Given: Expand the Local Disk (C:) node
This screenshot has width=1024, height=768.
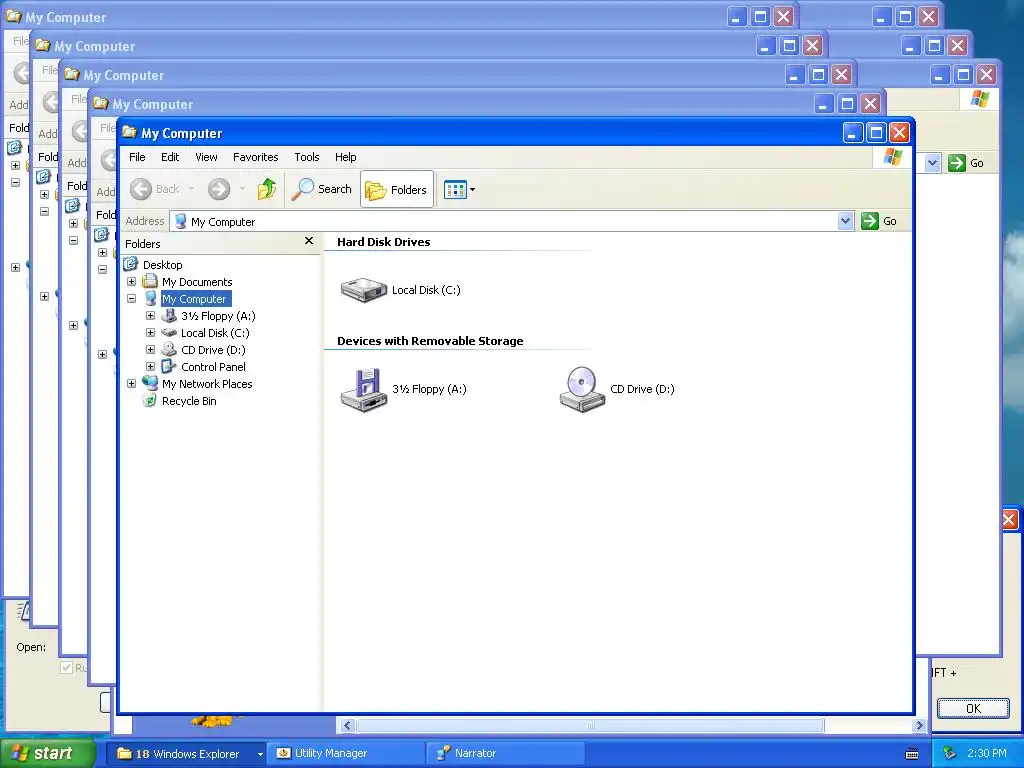Looking at the screenshot, I should (150, 332).
